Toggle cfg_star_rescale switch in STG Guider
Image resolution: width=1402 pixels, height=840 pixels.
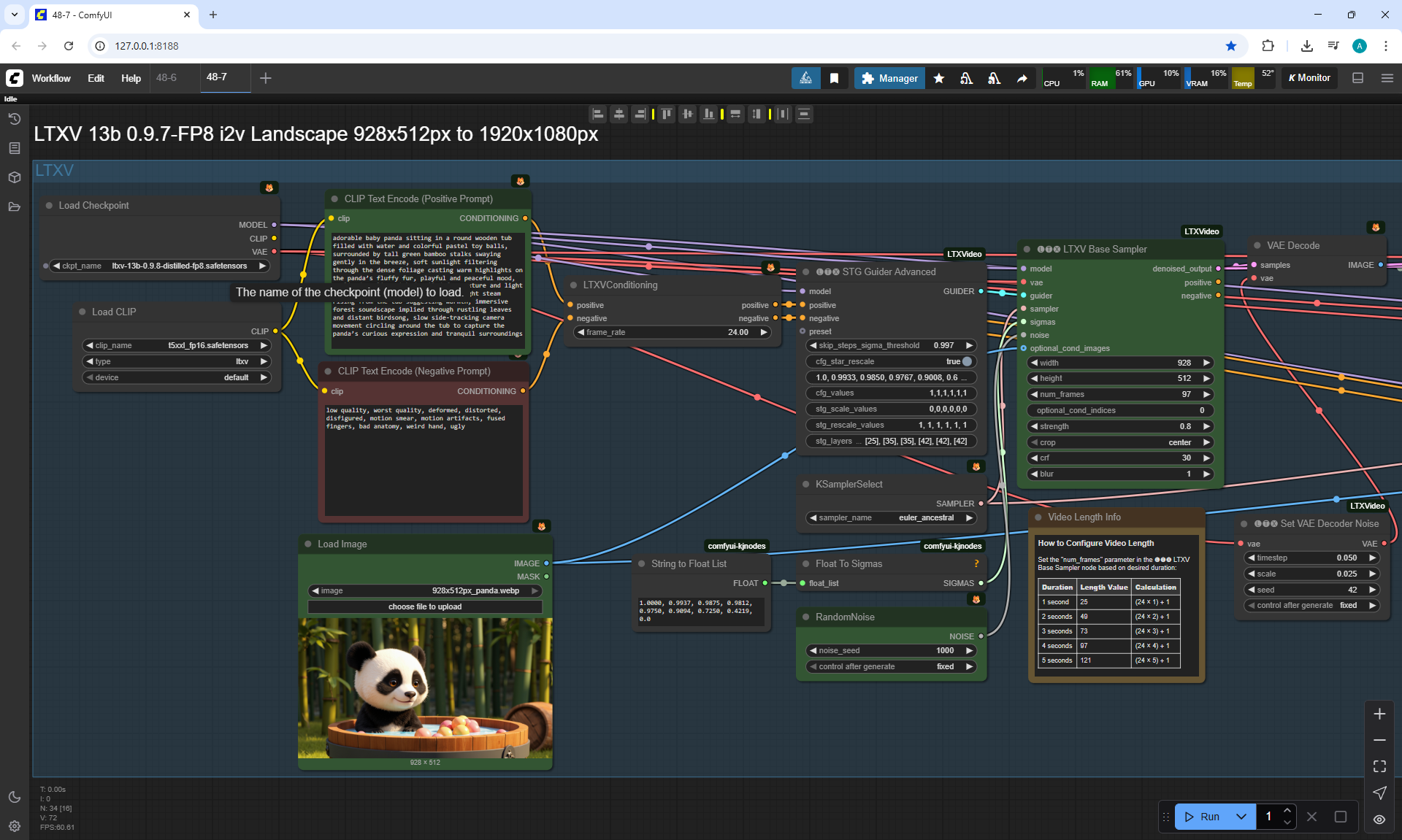pos(967,361)
